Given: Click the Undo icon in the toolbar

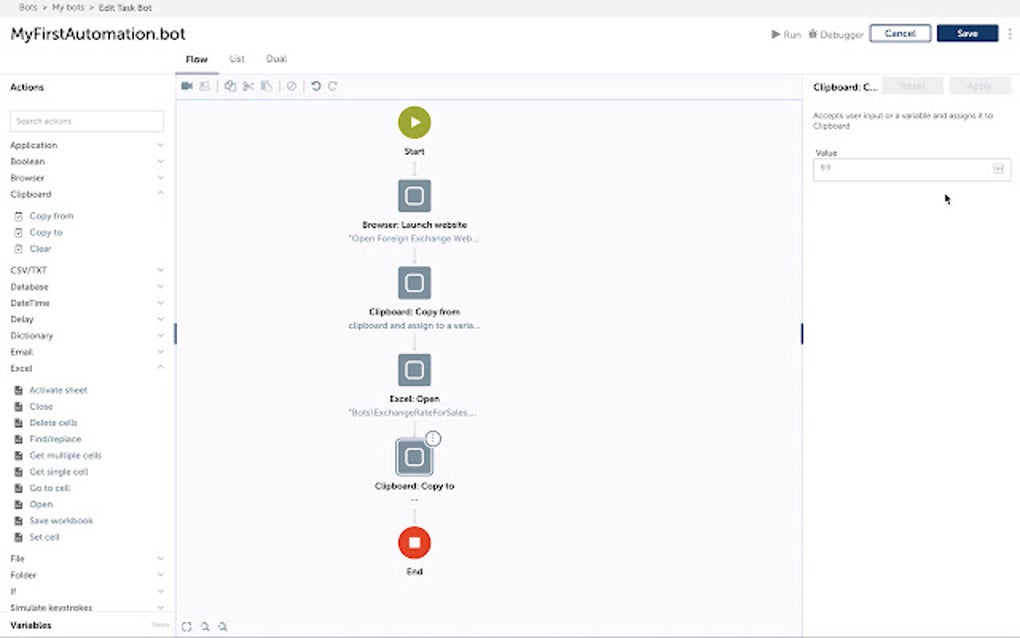Looking at the screenshot, I should [317, 86].
